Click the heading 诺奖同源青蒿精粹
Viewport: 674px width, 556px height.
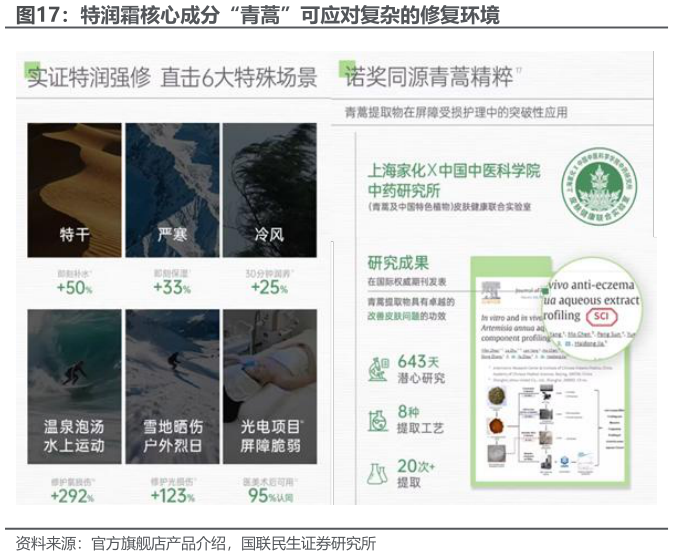(x=429, y=77)
